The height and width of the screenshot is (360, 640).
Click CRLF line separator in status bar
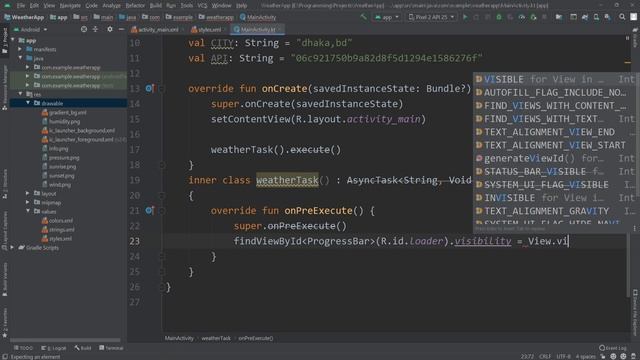click(545, 356)
